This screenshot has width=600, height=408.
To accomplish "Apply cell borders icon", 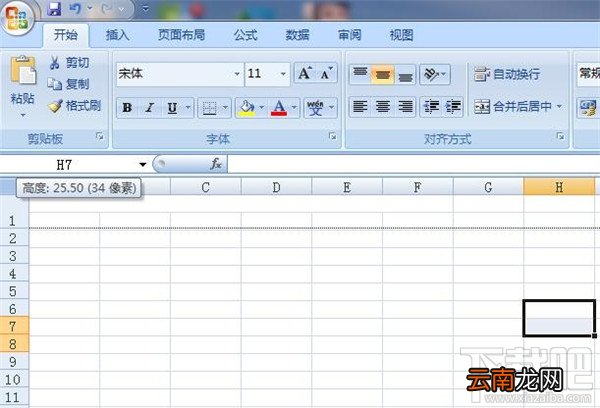I will (x=209, y=108).
